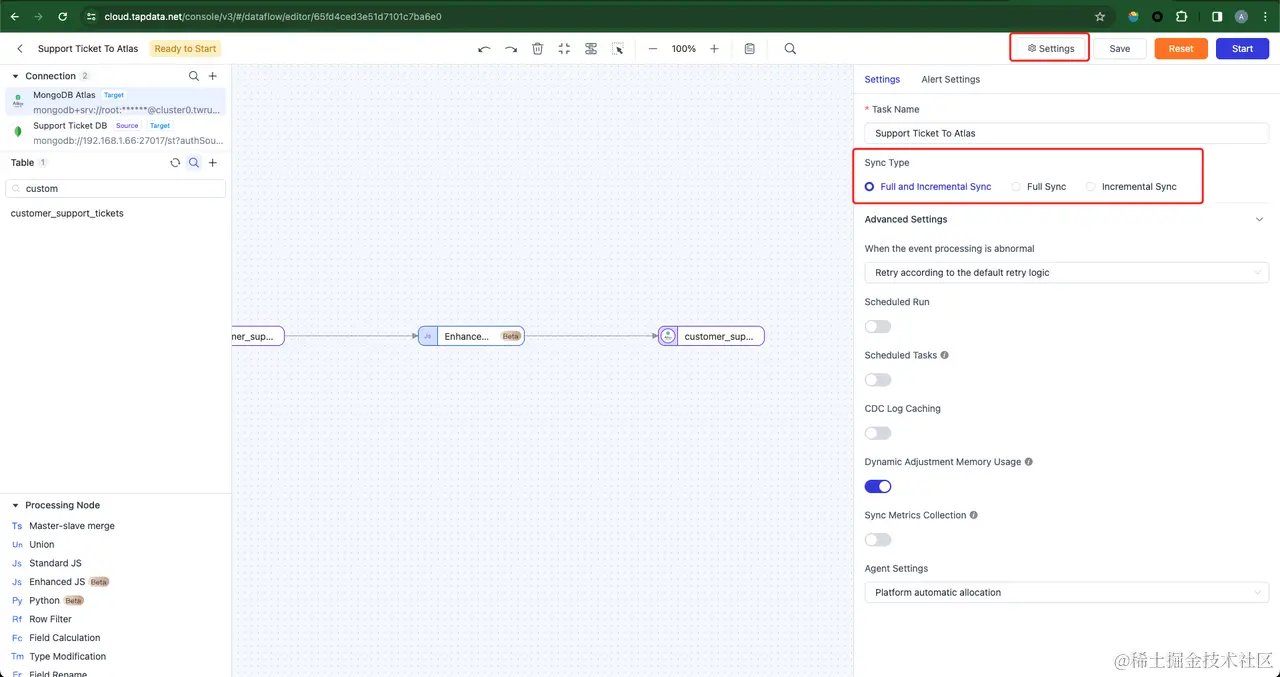Bookmark the page with the star icon
Screen dimensions: 1280x677
(1100, 16)
